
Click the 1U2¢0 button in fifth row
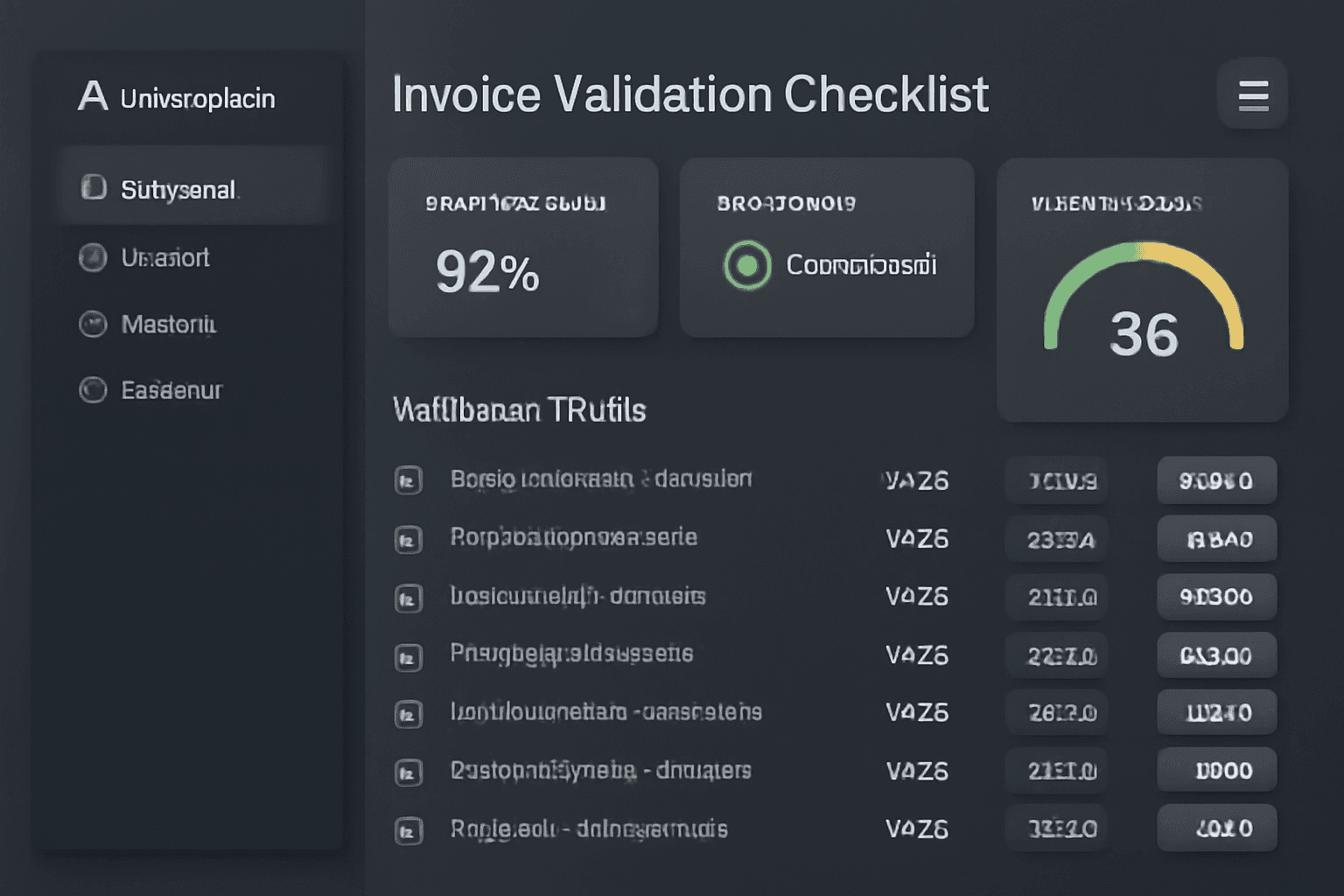[1216, 712]
